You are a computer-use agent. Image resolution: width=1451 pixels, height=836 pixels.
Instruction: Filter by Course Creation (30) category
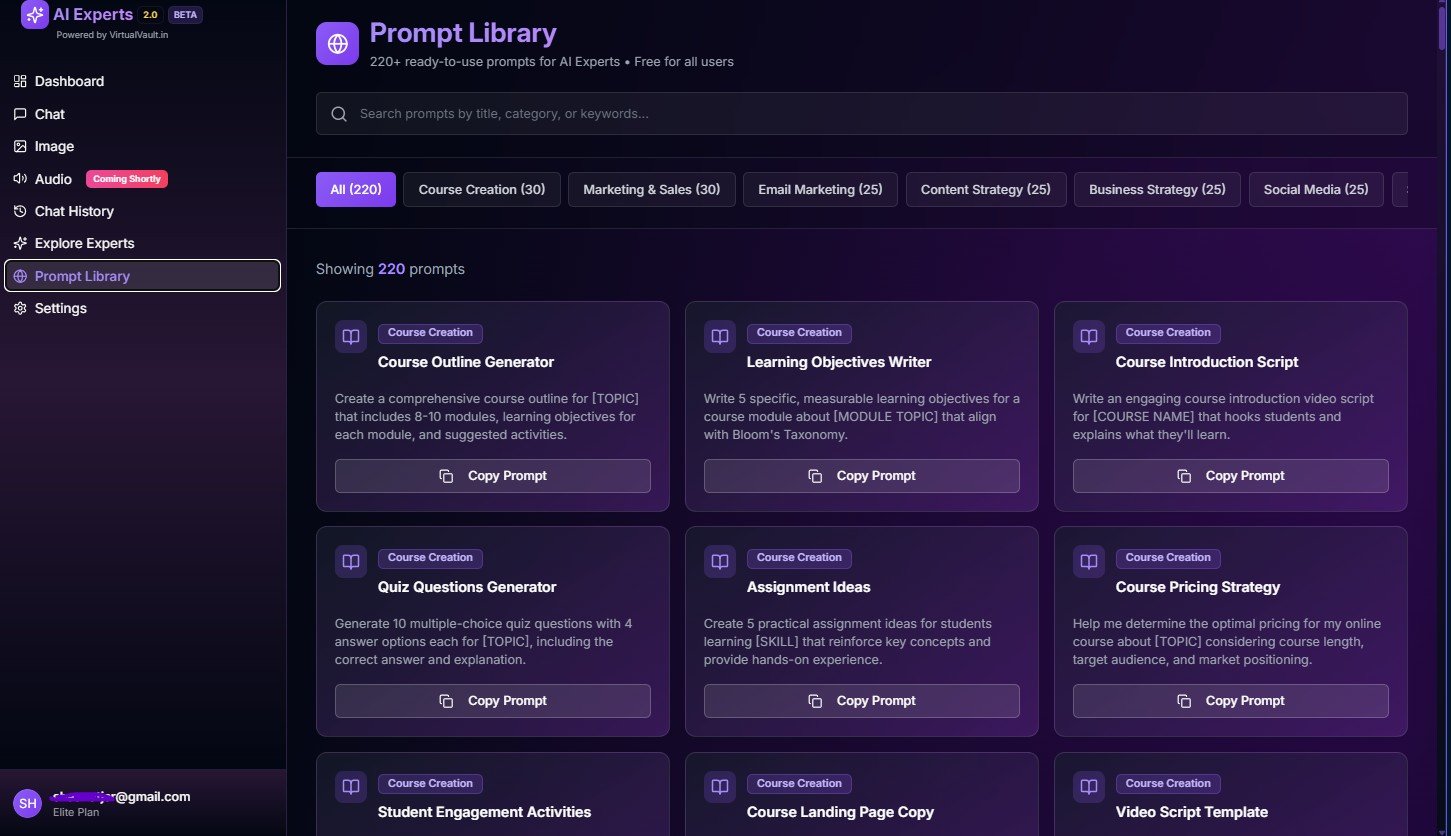(x=482, y=189)
